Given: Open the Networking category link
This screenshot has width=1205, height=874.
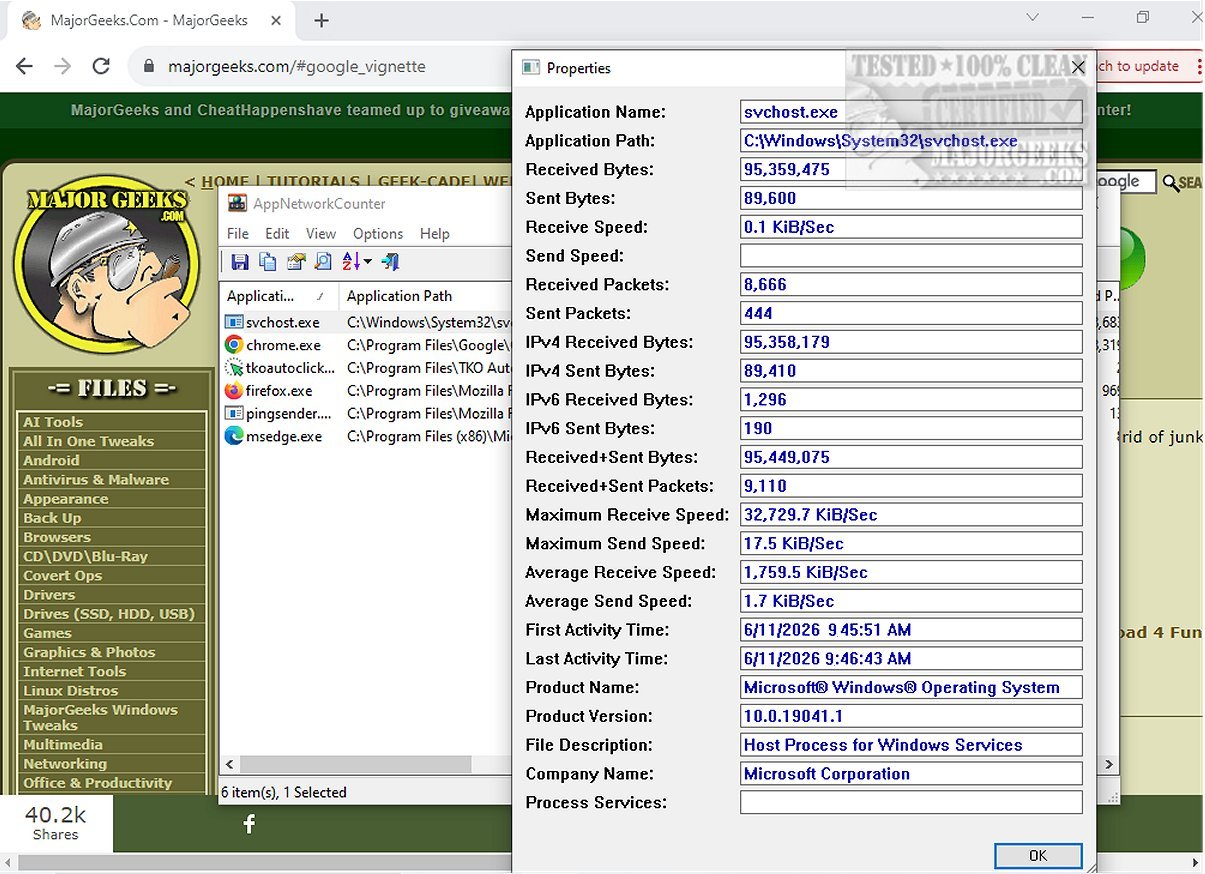Looking at the screenshot, I should [x=65, y=764].
